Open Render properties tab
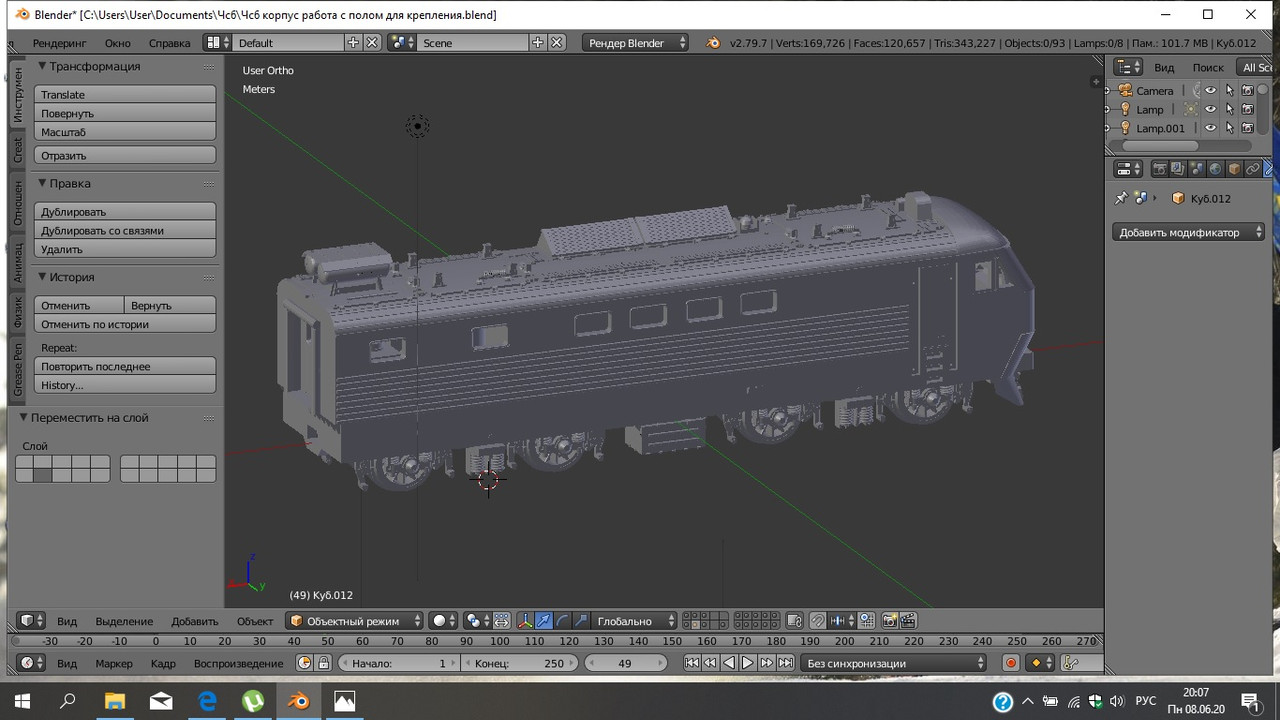The image size is (1280, 720). tap(1160, 169)
